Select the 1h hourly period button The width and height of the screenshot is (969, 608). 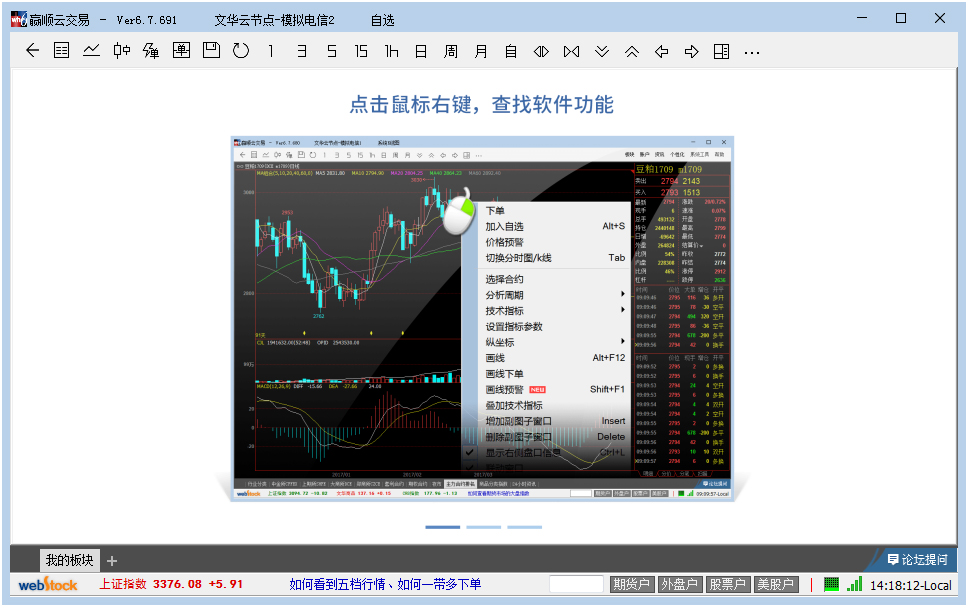pyautogui.click(x=392, y=51)
